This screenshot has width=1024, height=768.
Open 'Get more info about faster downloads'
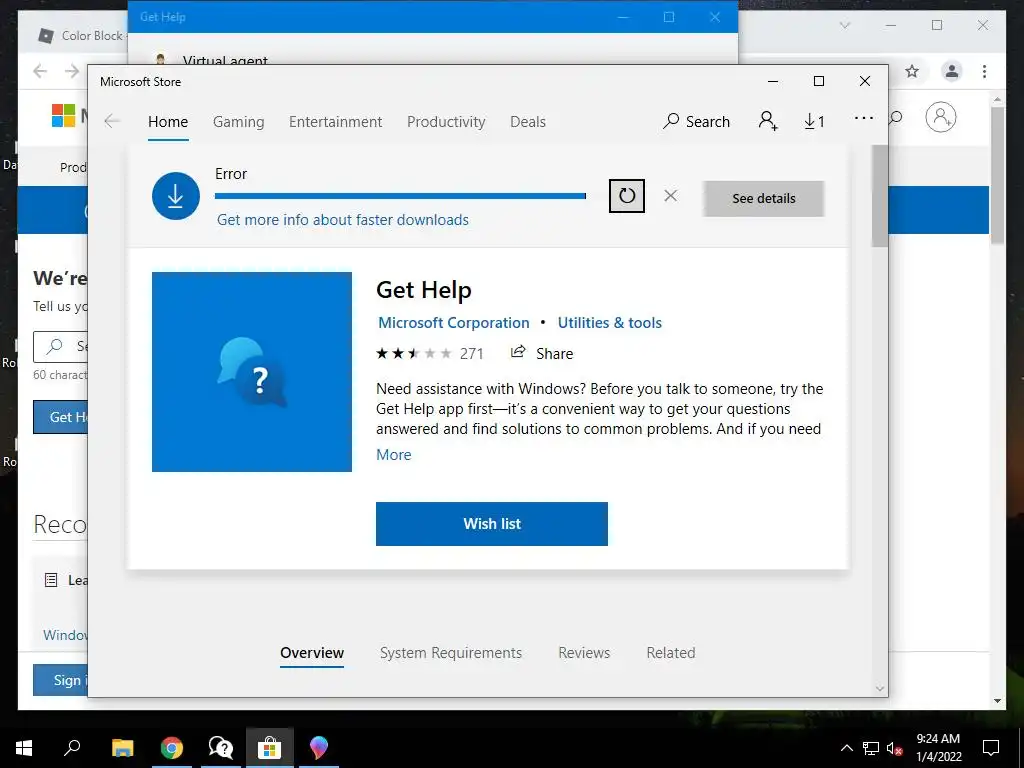pos(343,220)
